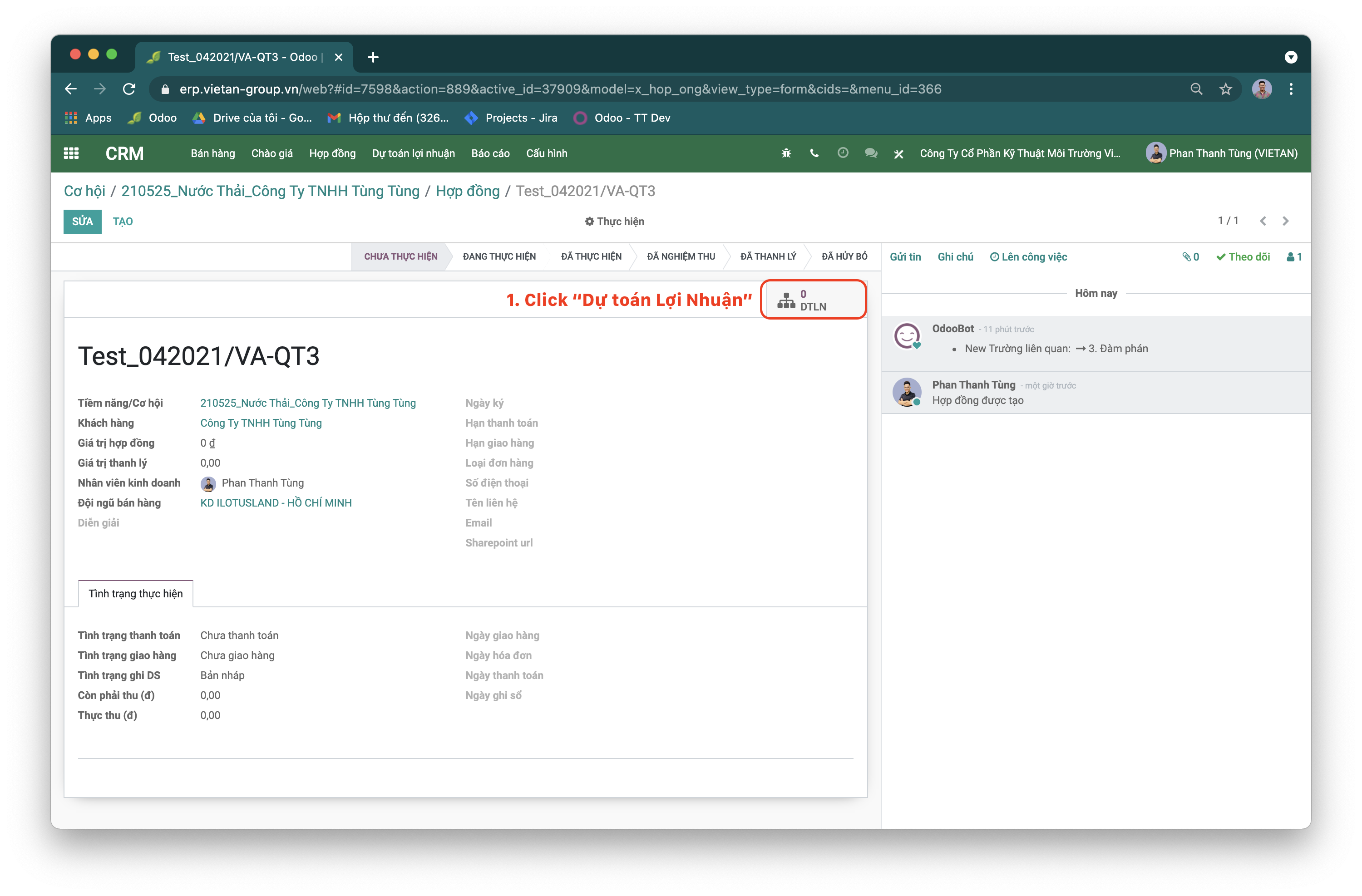Select the Tình trạng thực hiện tab
This screenshot has width=1362, height=896.
pyautogui.click(x=136, y=593)
